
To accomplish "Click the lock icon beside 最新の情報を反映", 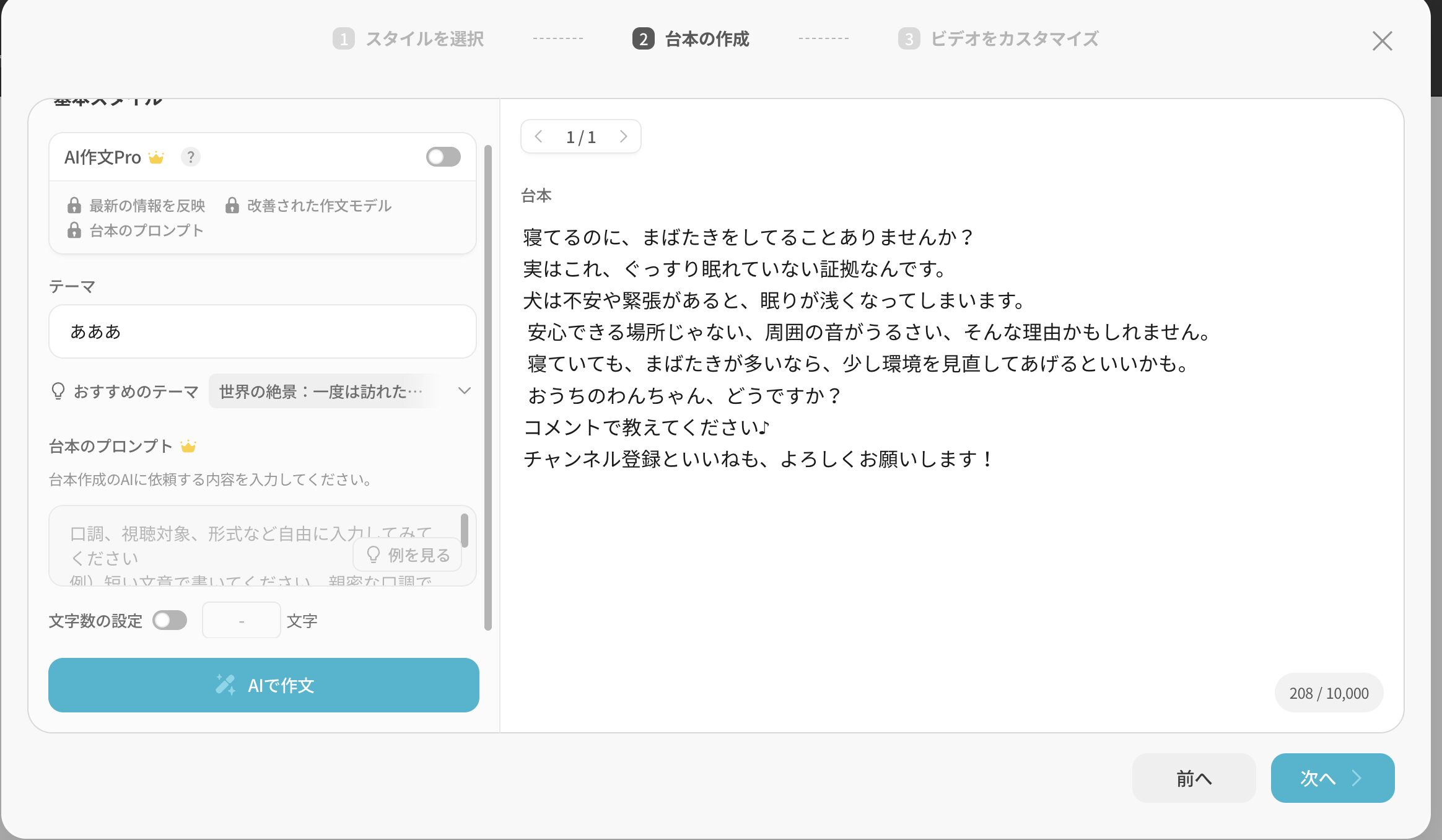I will 74,205.
